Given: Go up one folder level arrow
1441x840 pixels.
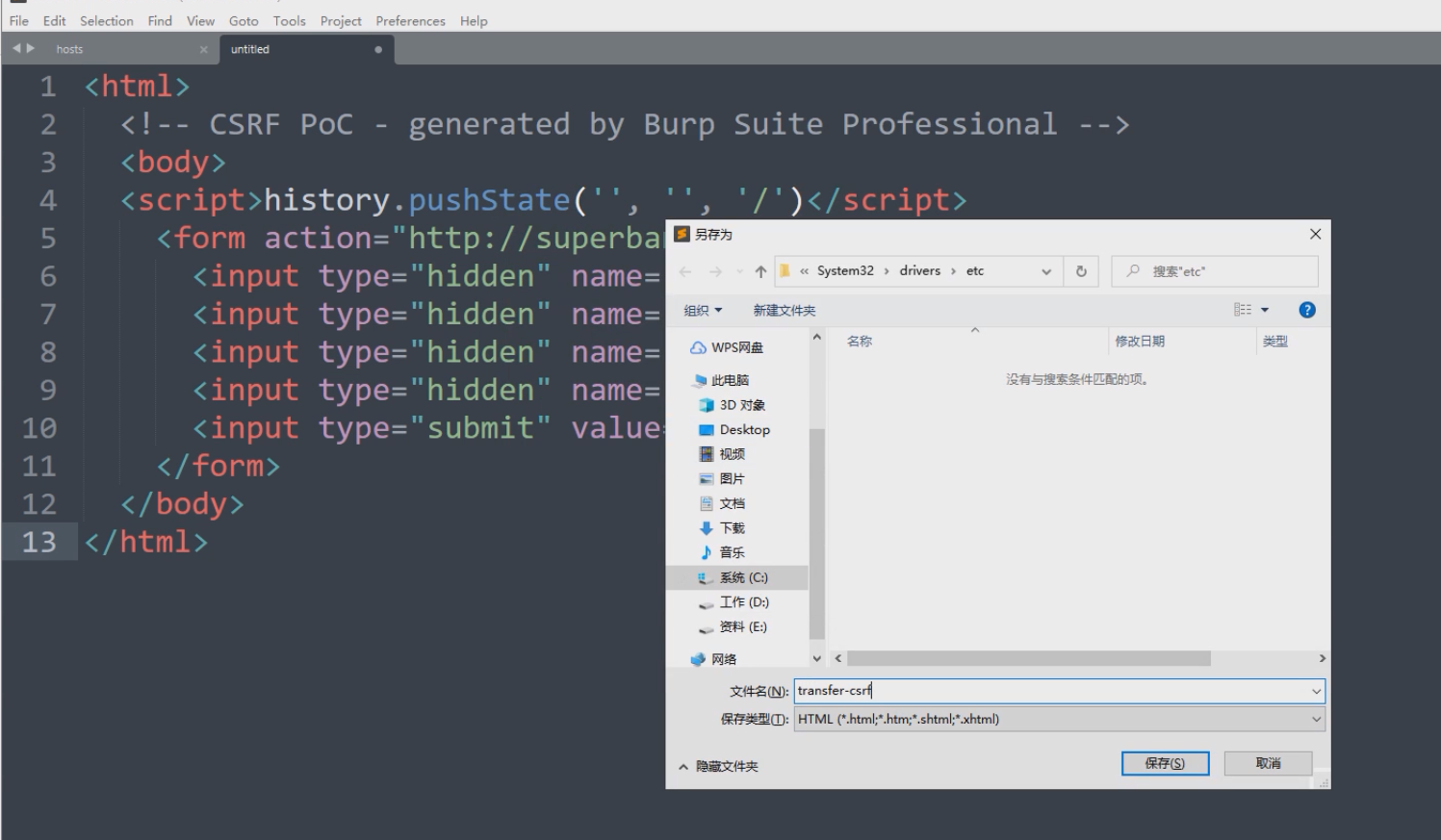Looking at the screenshot, I should point(760,271).
